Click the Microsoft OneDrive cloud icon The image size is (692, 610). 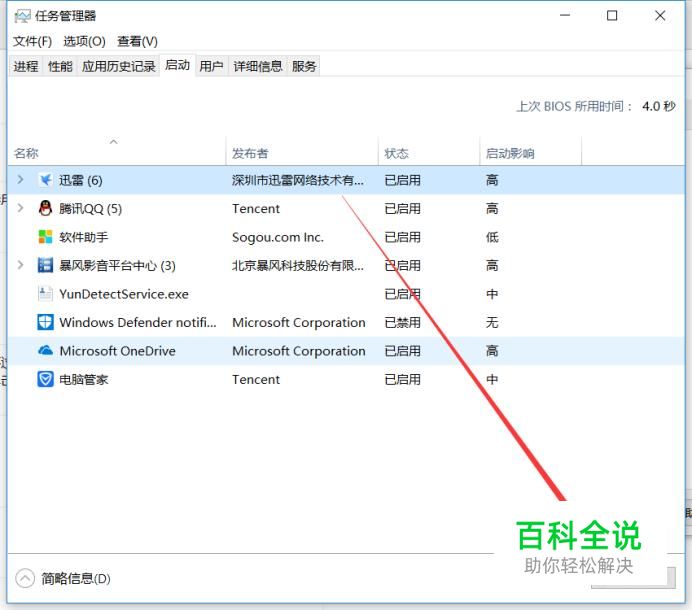point(45,350)
